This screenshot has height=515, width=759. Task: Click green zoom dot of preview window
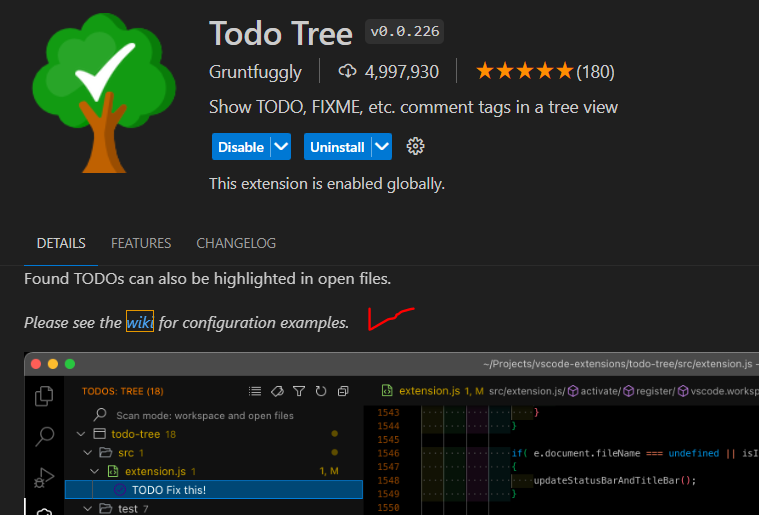(x=70, y=364)
